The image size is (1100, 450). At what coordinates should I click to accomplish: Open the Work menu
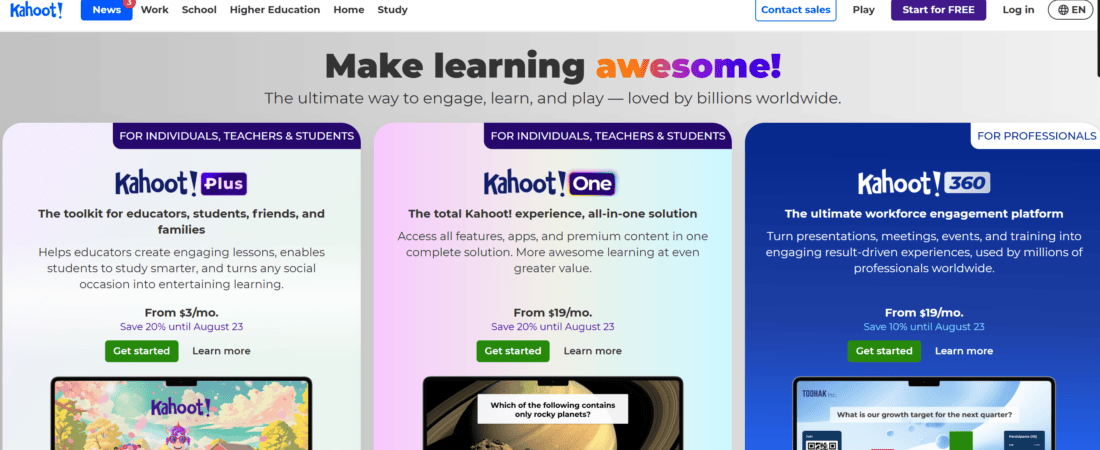[x=154, y=10]
